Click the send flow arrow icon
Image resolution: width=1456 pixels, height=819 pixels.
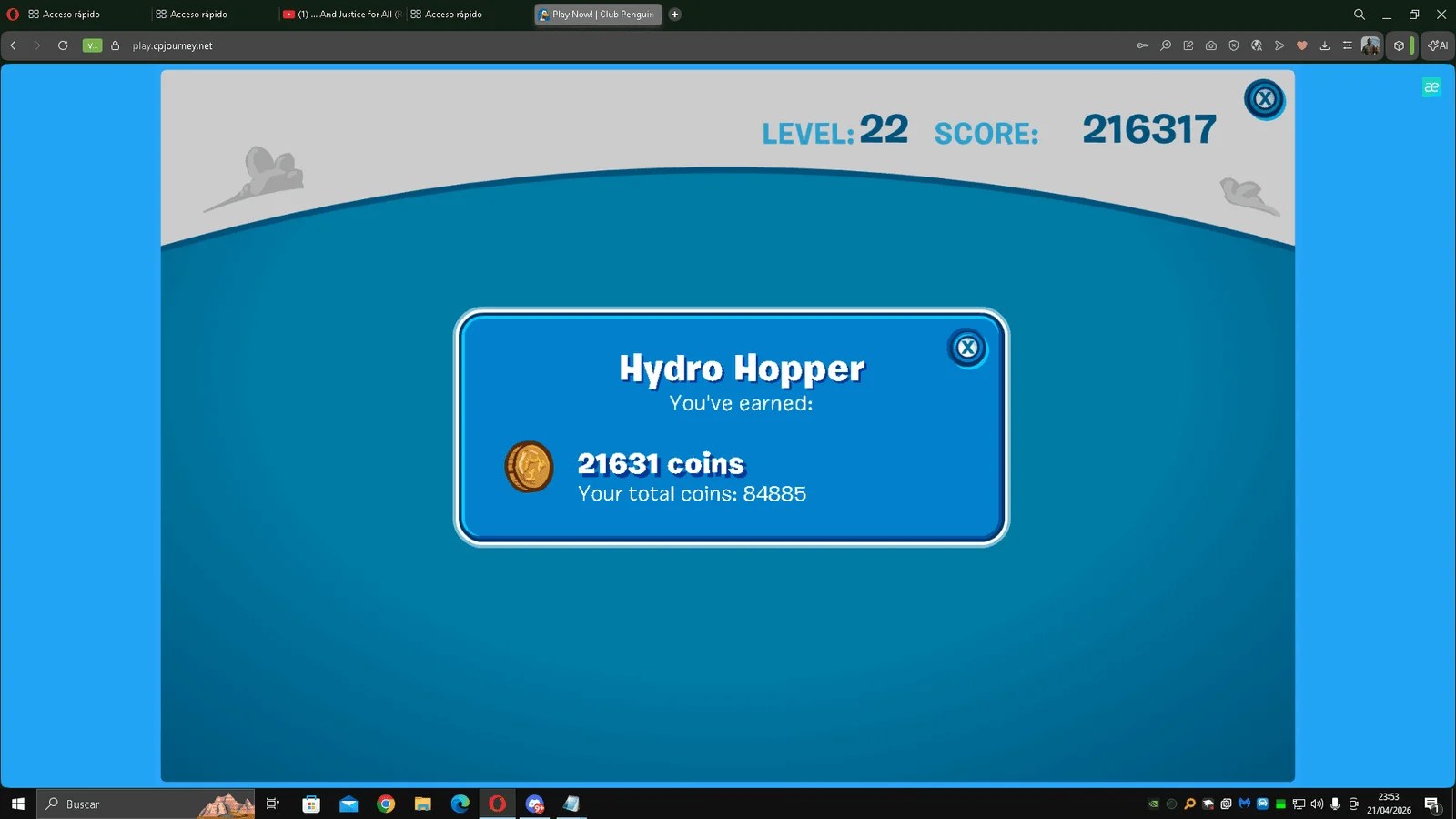(1279, 45)
